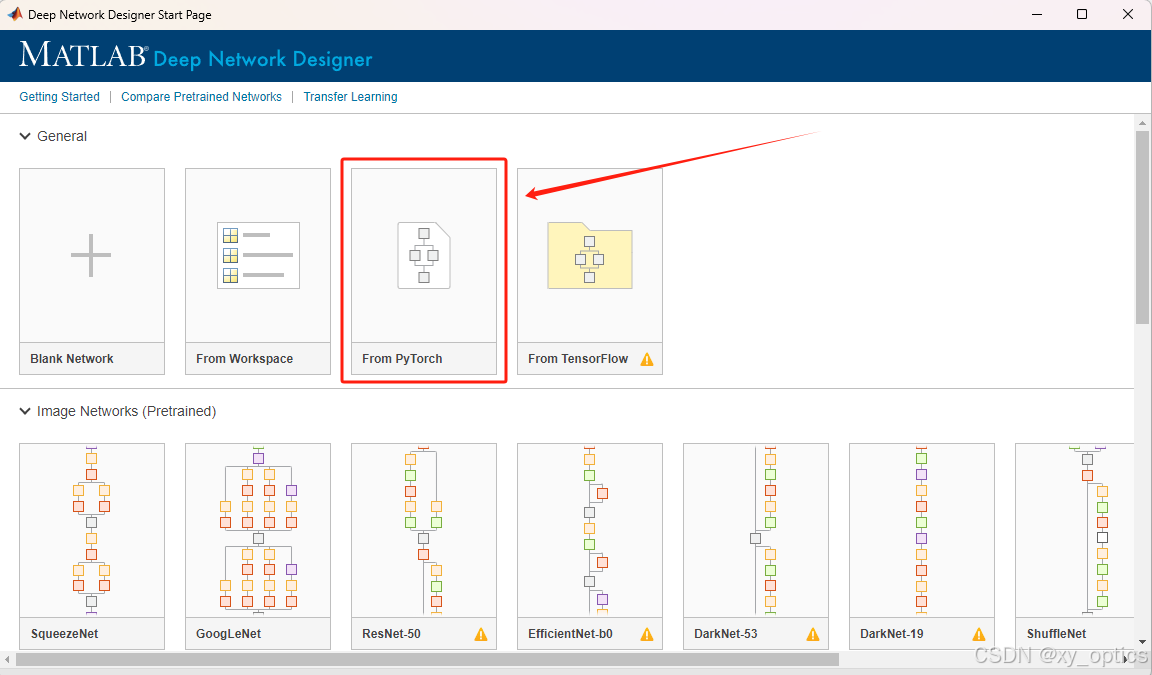Open the Blank Network plus icon
This screenshot has height=675, width=1152.
[x=91, y=255]
